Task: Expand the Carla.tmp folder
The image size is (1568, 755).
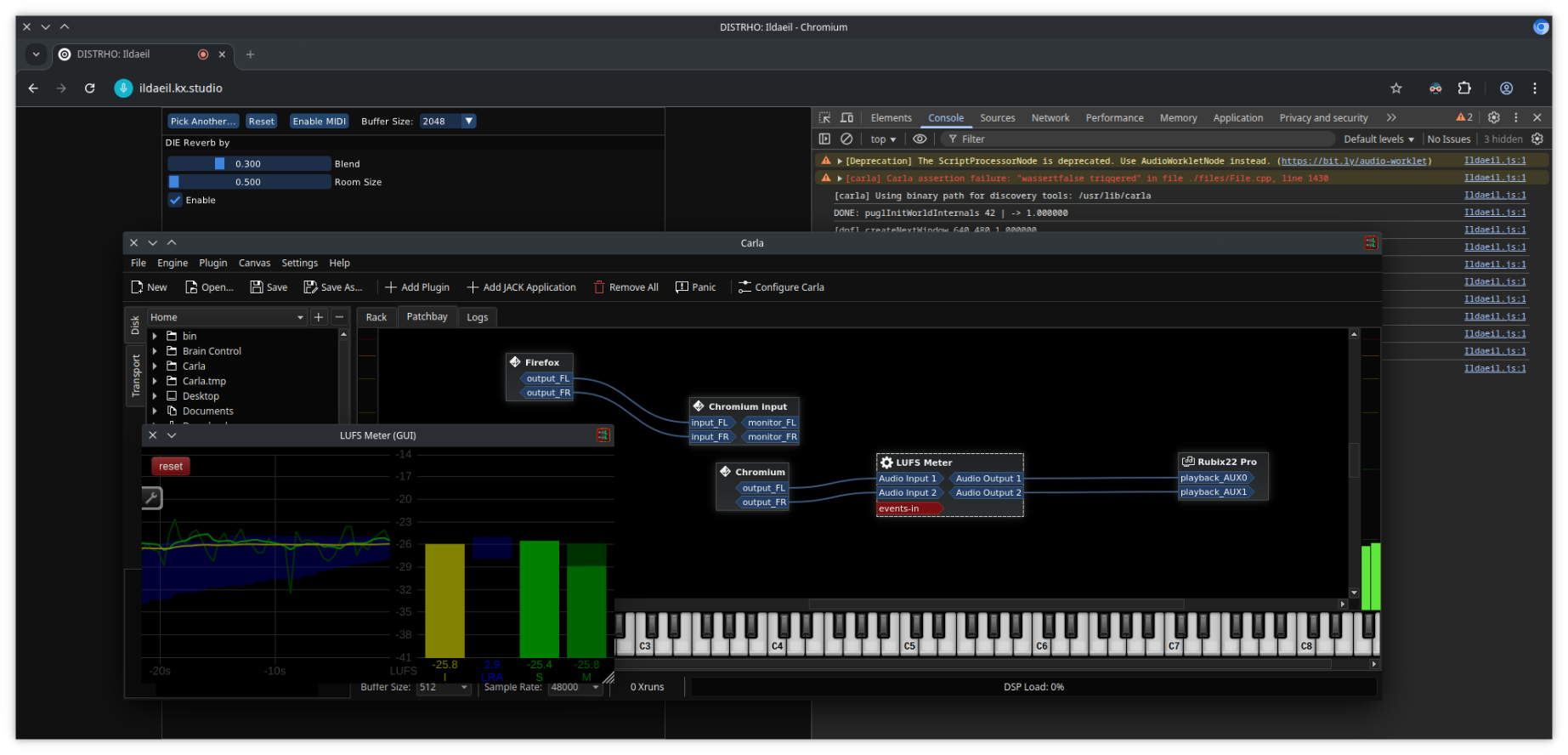Action: pyautogui.click(x=155, y=381)
